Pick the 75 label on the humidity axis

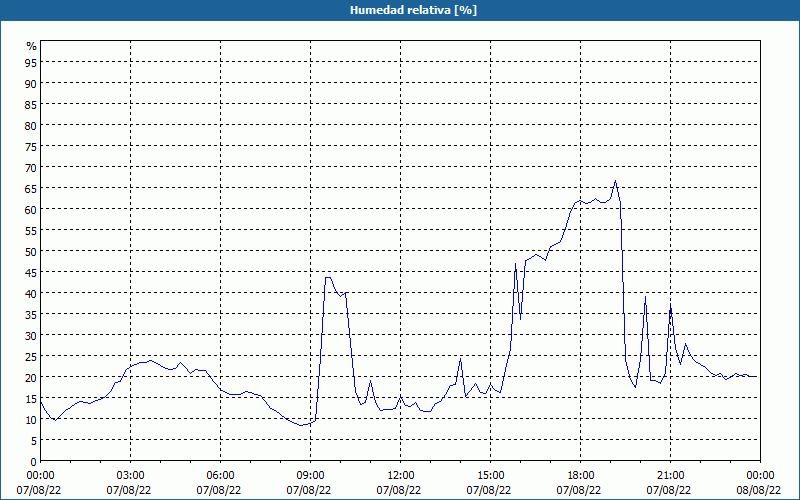click(x=31, y=146)
